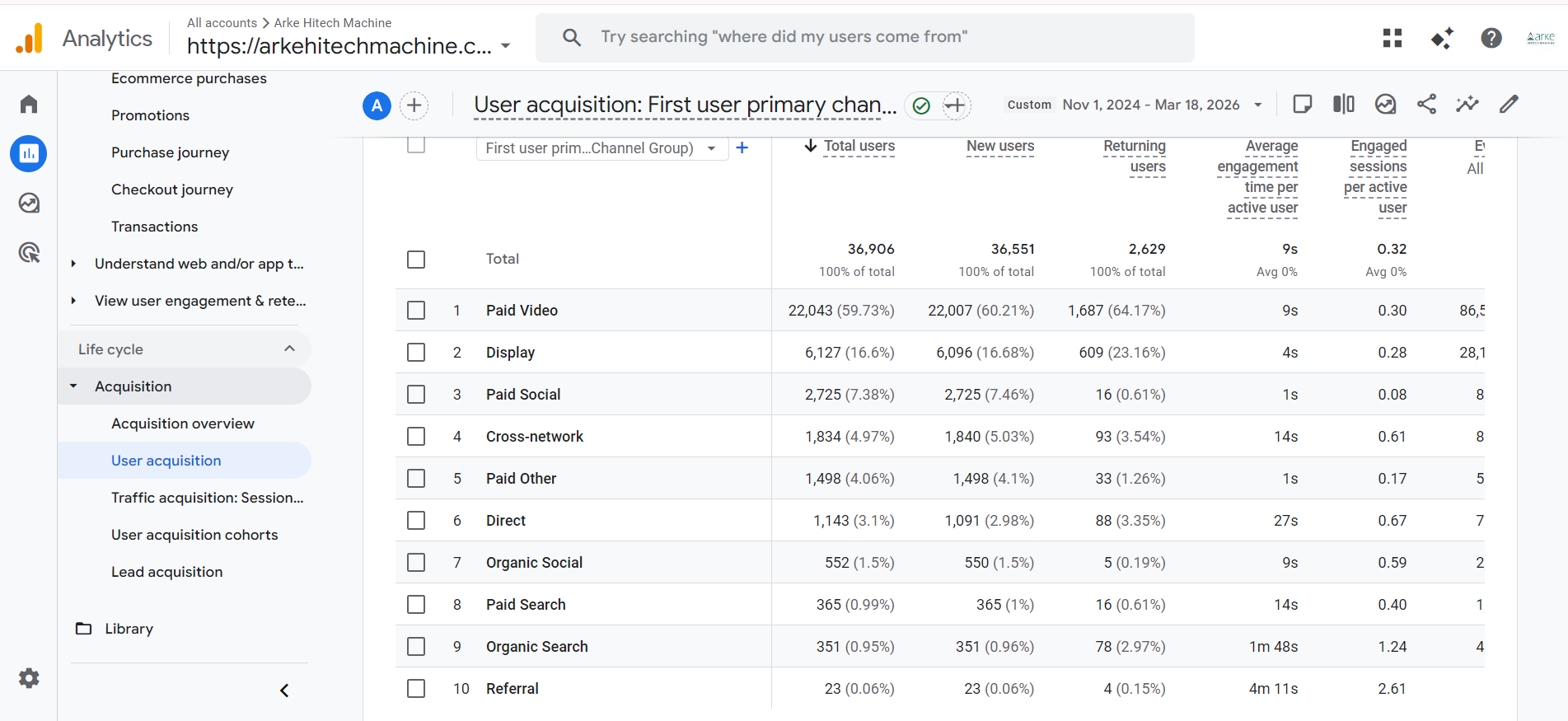Open Ecommerce purchases report
Viewport: 1568px width, 721px height.
pyautogui.click(x=189, y=78)
